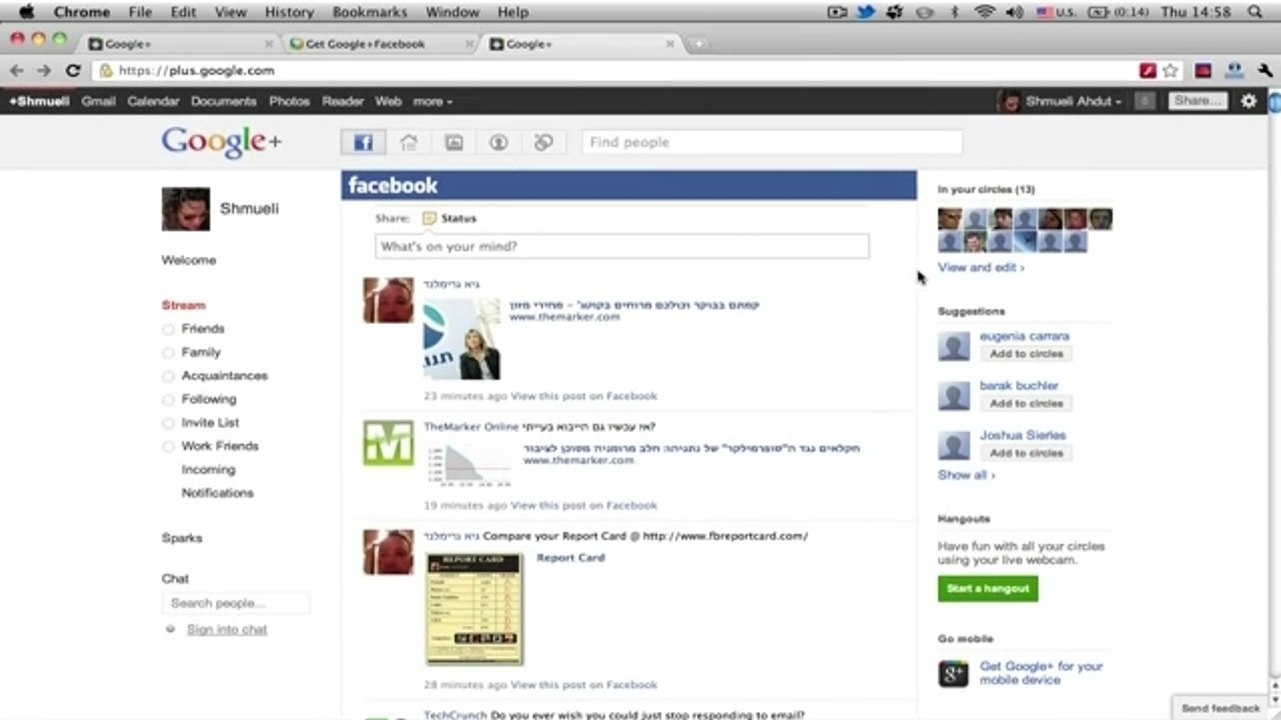Open Google+ options gear
The image size is (1281, 720).
[1249, 101]
